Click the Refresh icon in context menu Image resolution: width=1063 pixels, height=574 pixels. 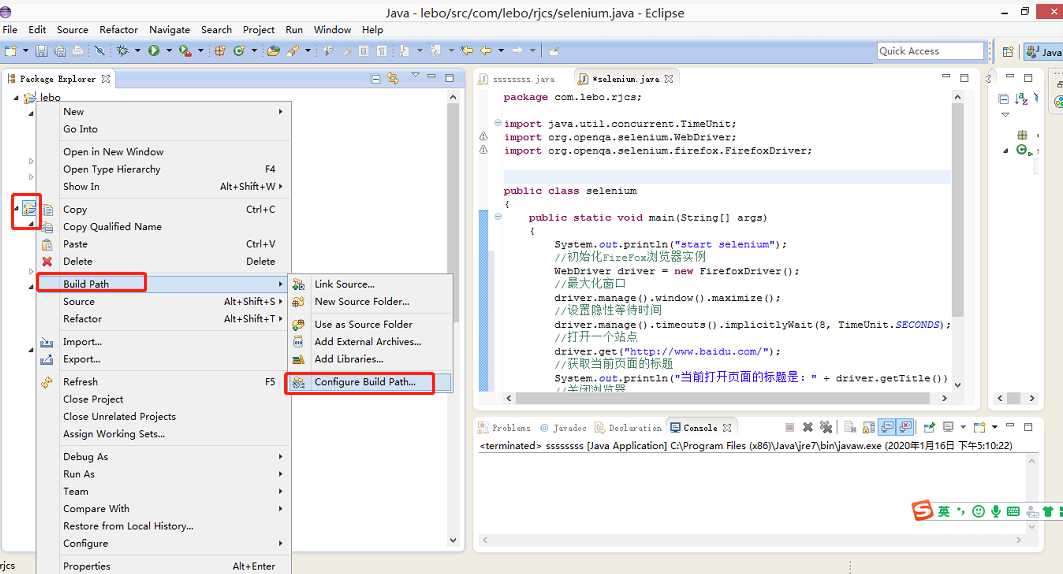46,382
